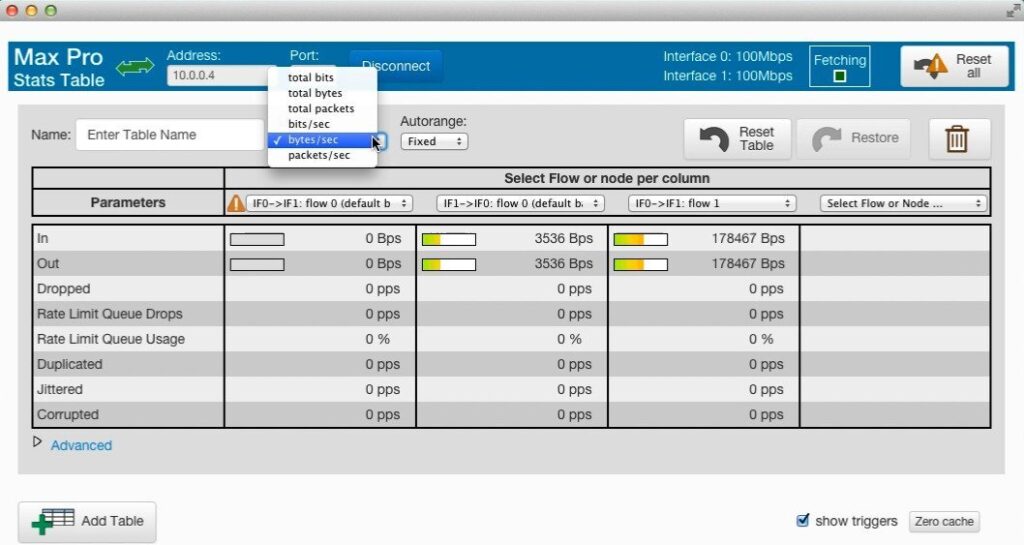Click the Fetching status indicator square
The image size is (1024, 545).
(x=839, y=77)
